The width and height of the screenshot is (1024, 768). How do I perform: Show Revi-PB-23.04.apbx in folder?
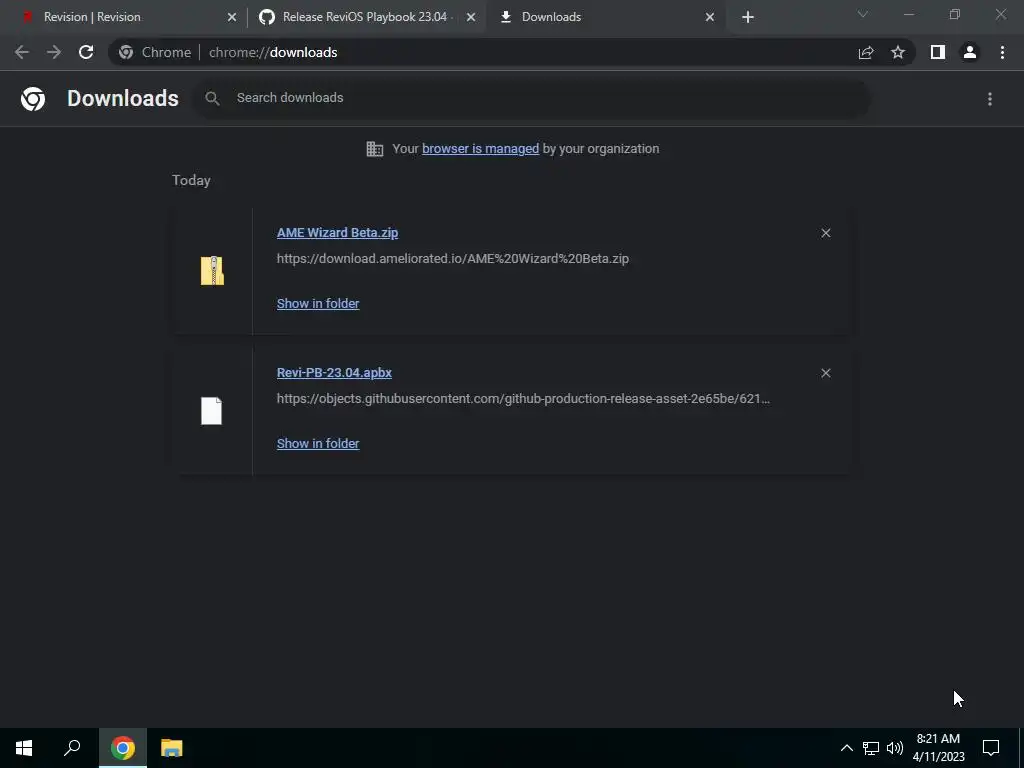click(x=318, y=443)
